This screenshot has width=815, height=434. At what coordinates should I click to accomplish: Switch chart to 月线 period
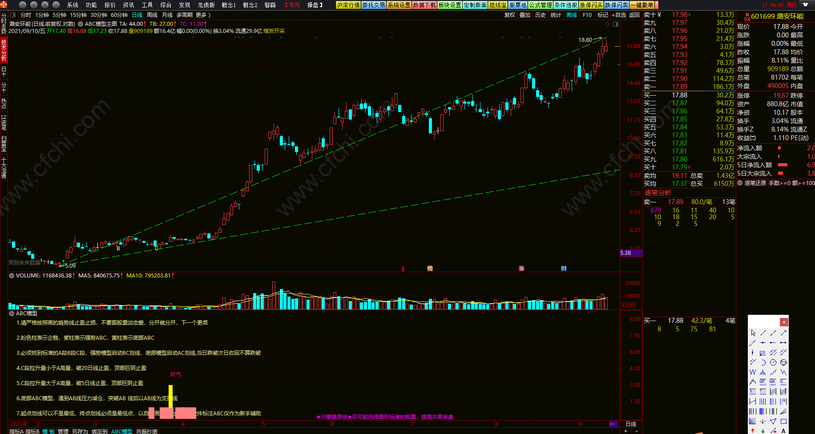tap(167, 15)
